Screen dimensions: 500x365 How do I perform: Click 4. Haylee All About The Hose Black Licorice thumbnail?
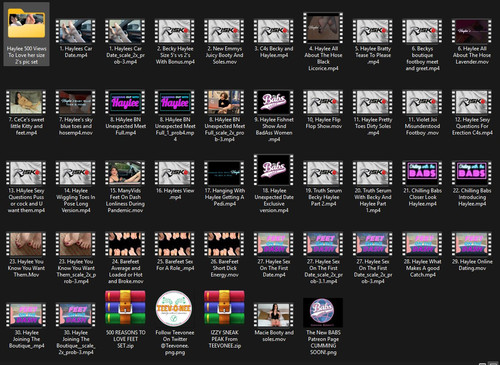coord(323,28)
